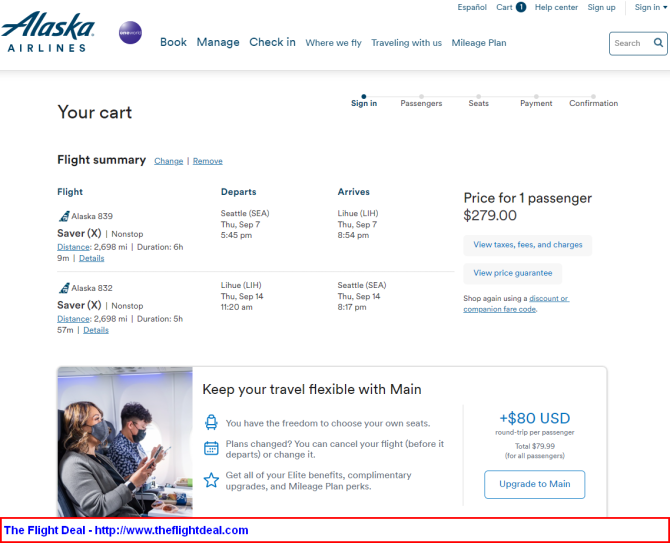Click the $279.00 price text

[490, 215]
